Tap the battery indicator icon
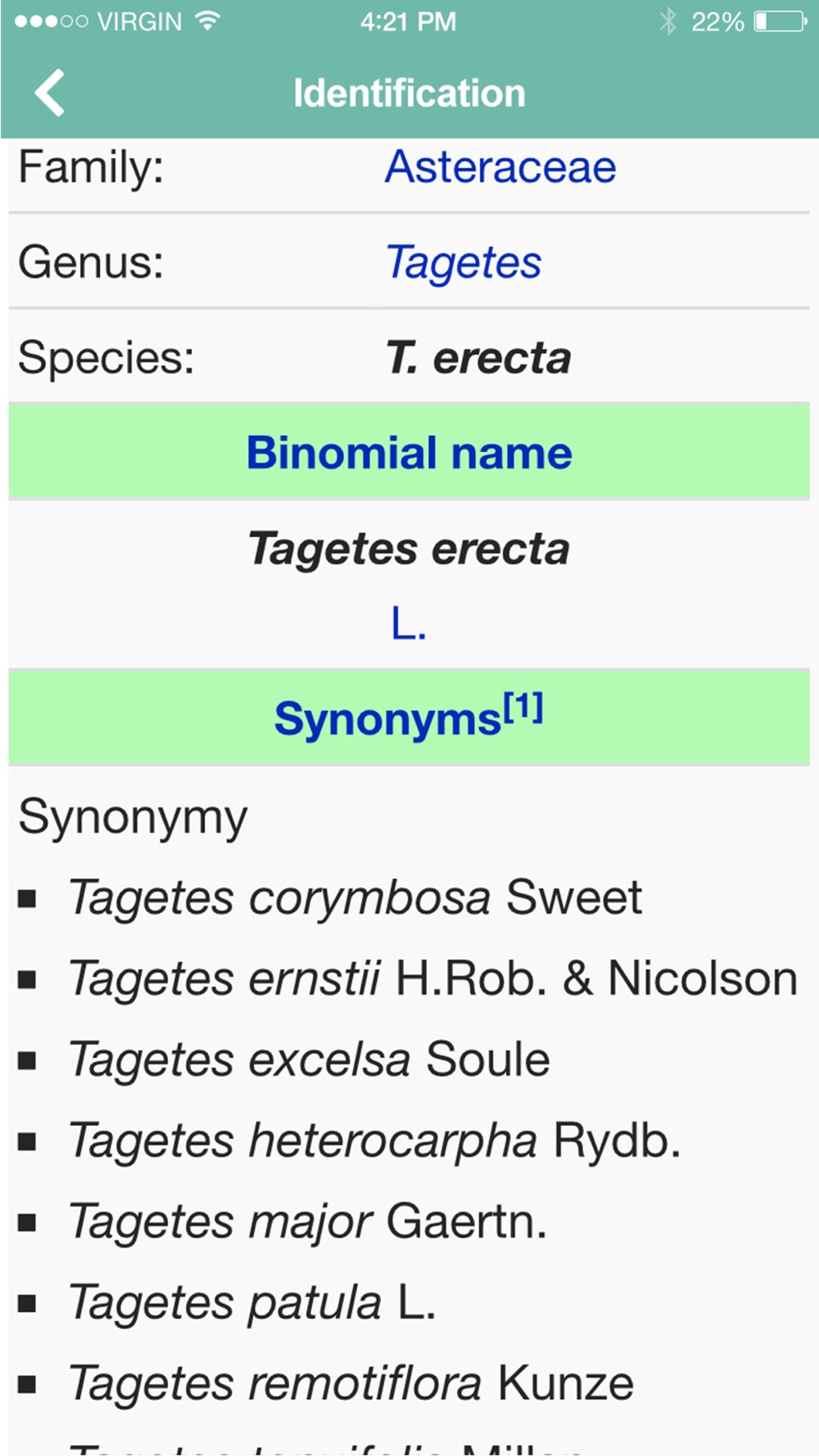Viewport: 819px width, 1456px height. pyautogui.click(x=780, y=21)
